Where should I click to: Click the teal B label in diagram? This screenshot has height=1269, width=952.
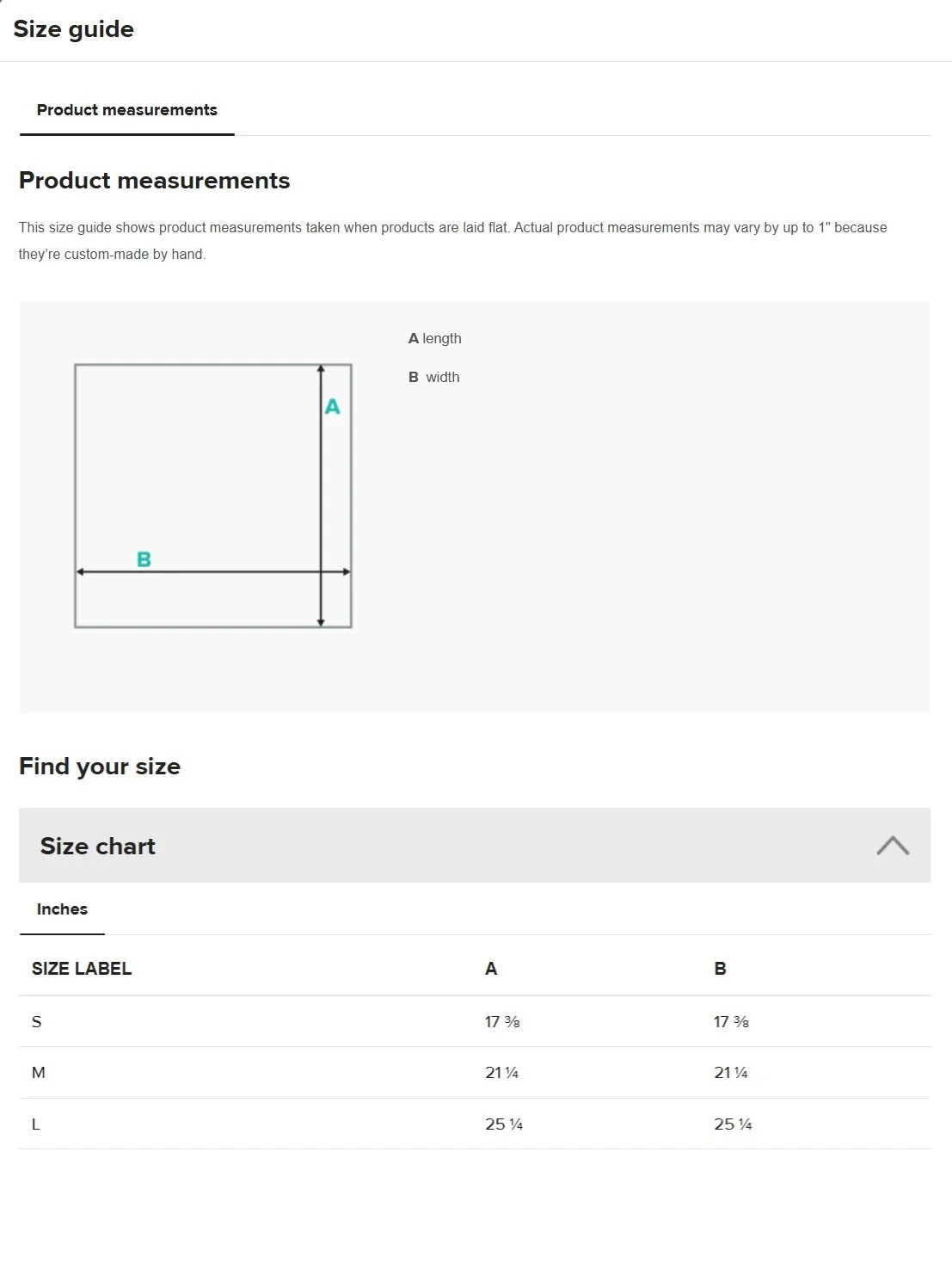tap(144, 559)
